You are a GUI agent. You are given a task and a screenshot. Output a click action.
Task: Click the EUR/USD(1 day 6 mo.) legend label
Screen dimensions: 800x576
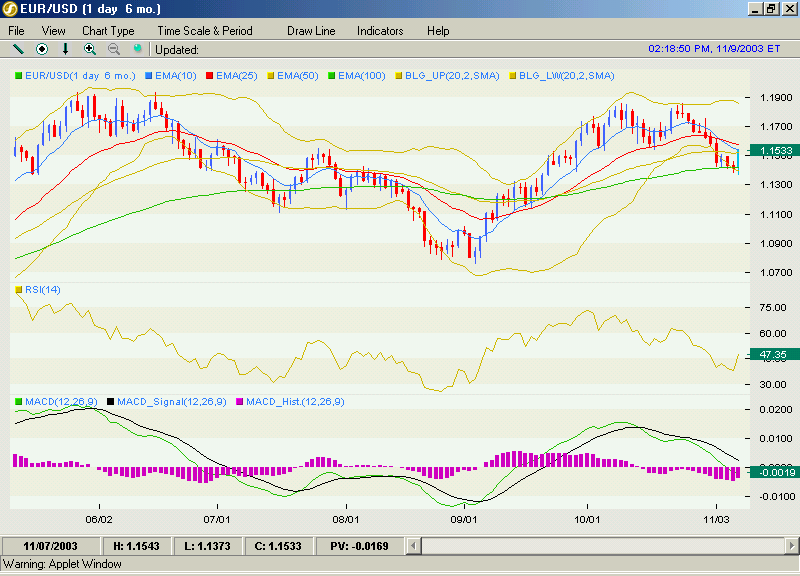pyautogui.click(x=81, y=76)
